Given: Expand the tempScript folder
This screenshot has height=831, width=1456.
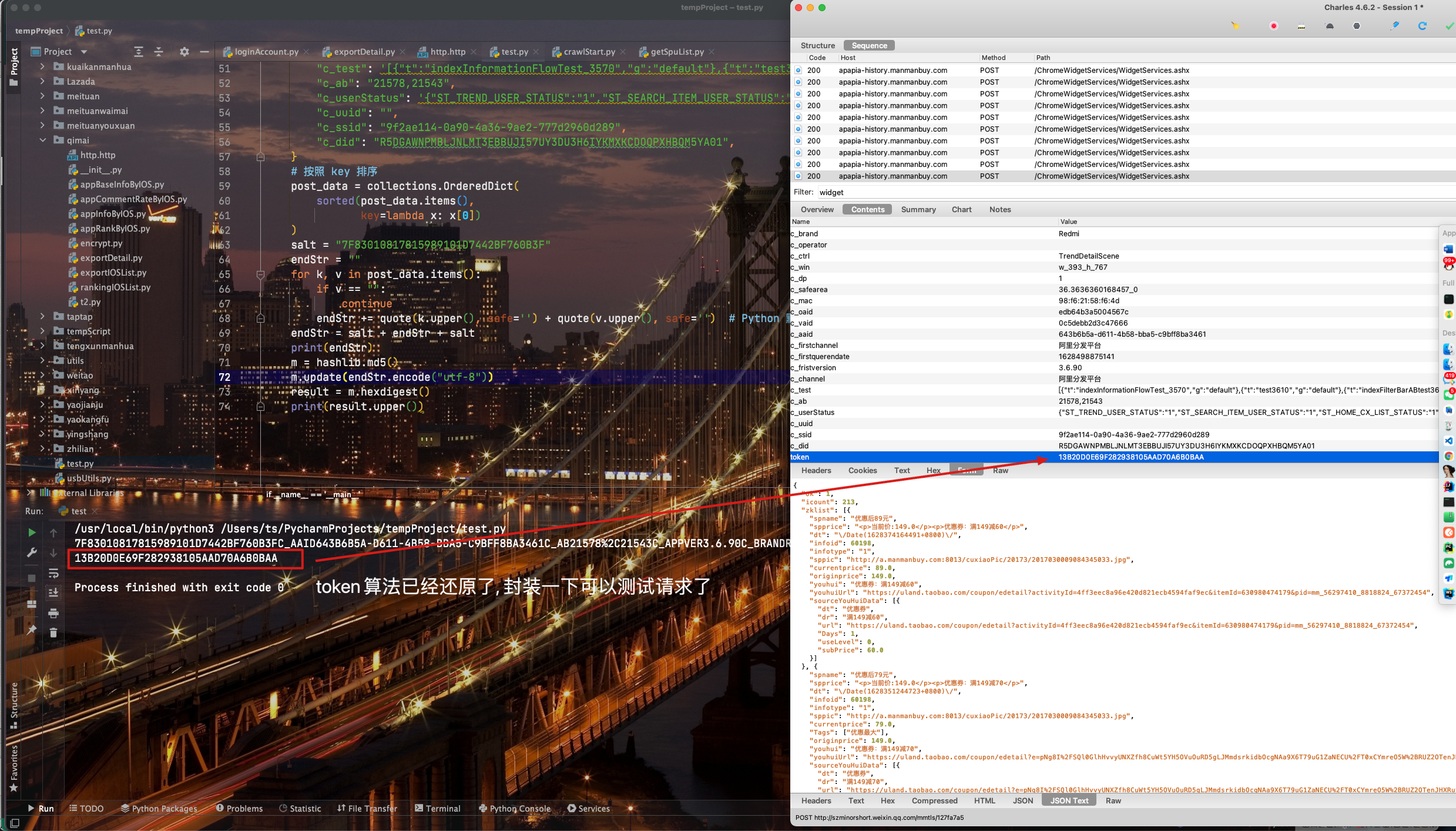Looking at the screenshot, I should 42,331.
